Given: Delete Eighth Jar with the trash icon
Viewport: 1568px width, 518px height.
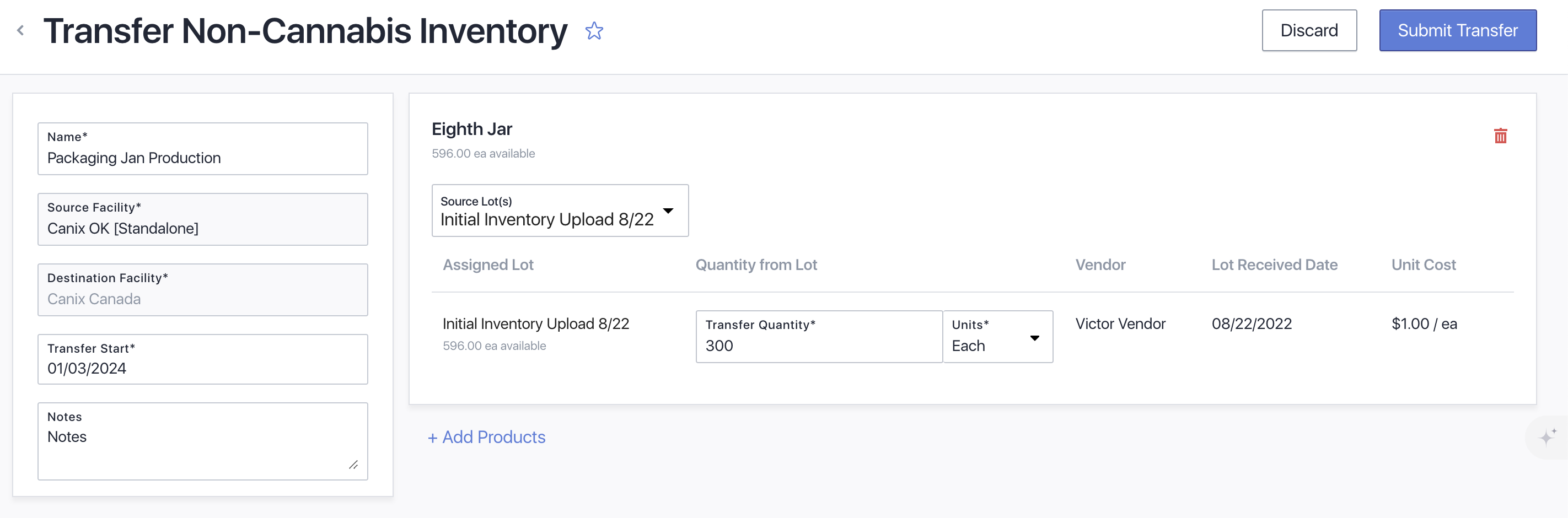Looking at the screenshot, I should 1500,136.
